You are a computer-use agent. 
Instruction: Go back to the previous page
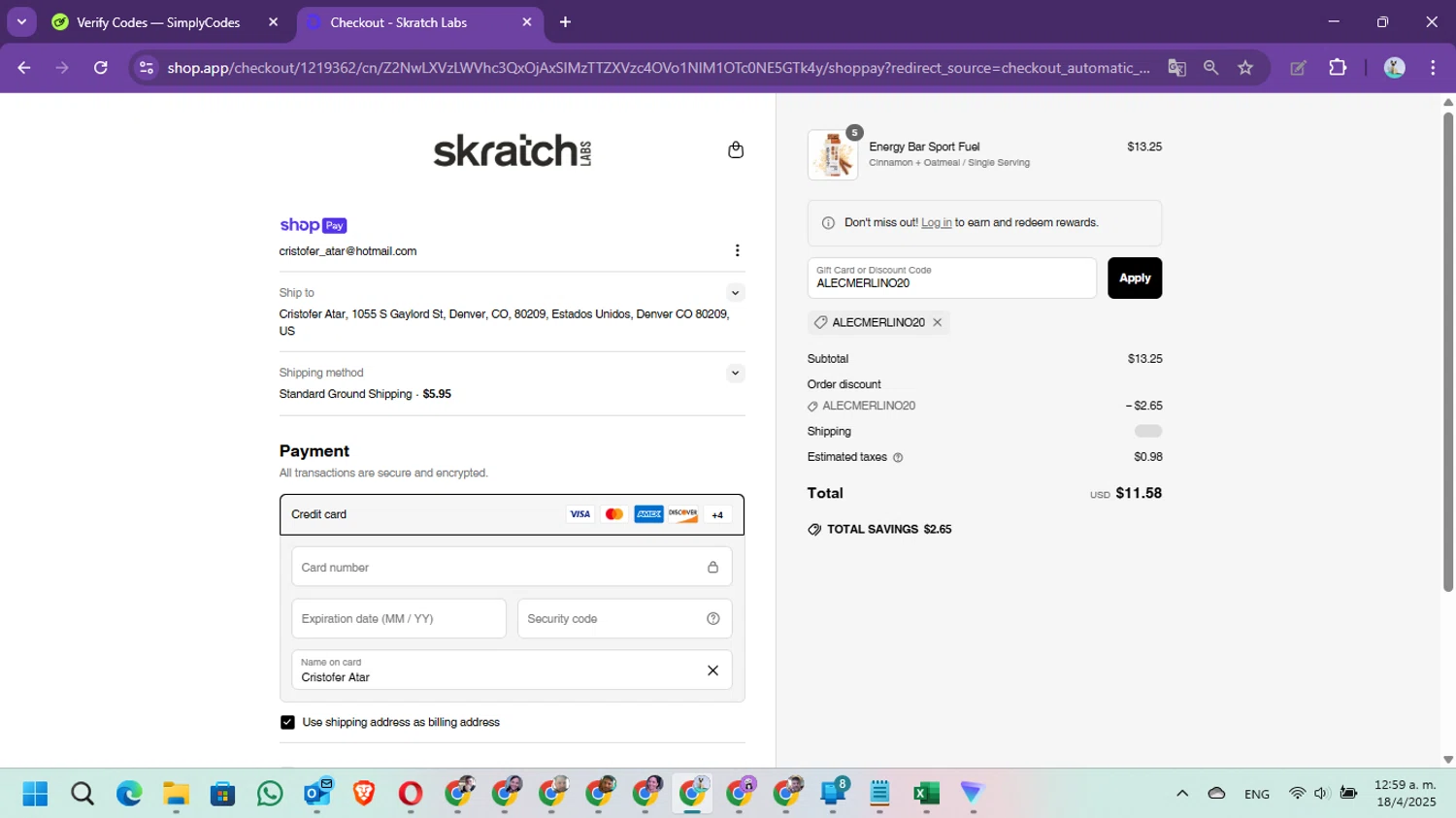pos(24,68)
